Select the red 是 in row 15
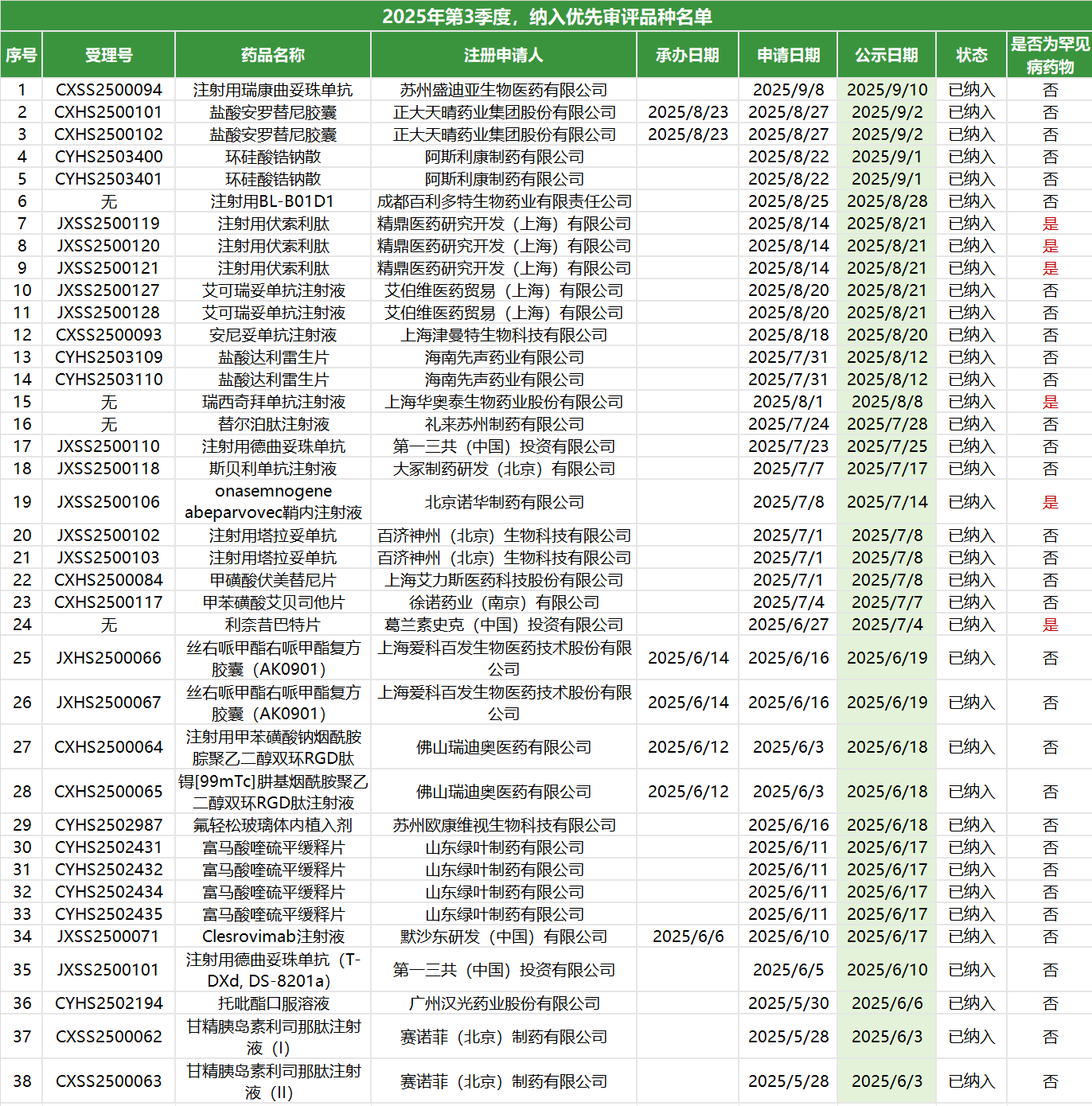 click(1050, 402)
